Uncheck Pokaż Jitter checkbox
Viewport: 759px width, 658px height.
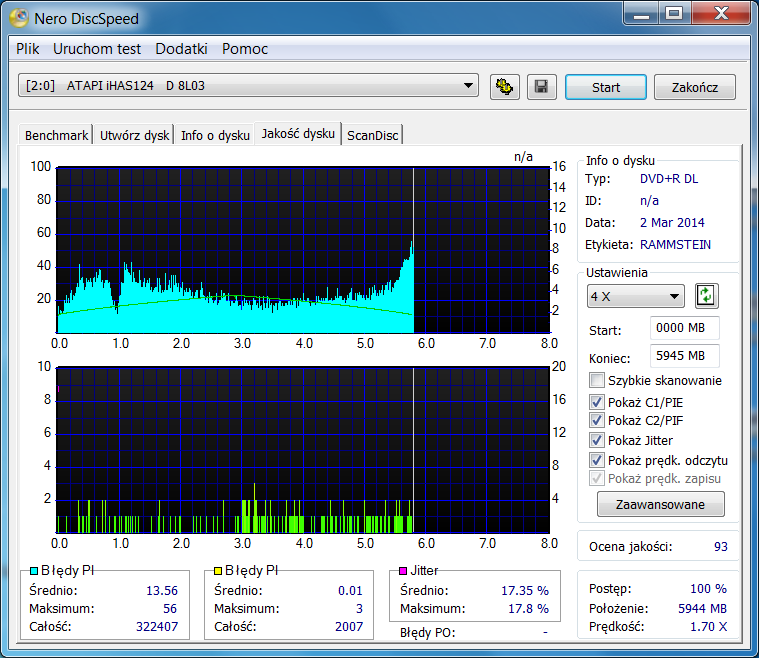coord(597,440)
